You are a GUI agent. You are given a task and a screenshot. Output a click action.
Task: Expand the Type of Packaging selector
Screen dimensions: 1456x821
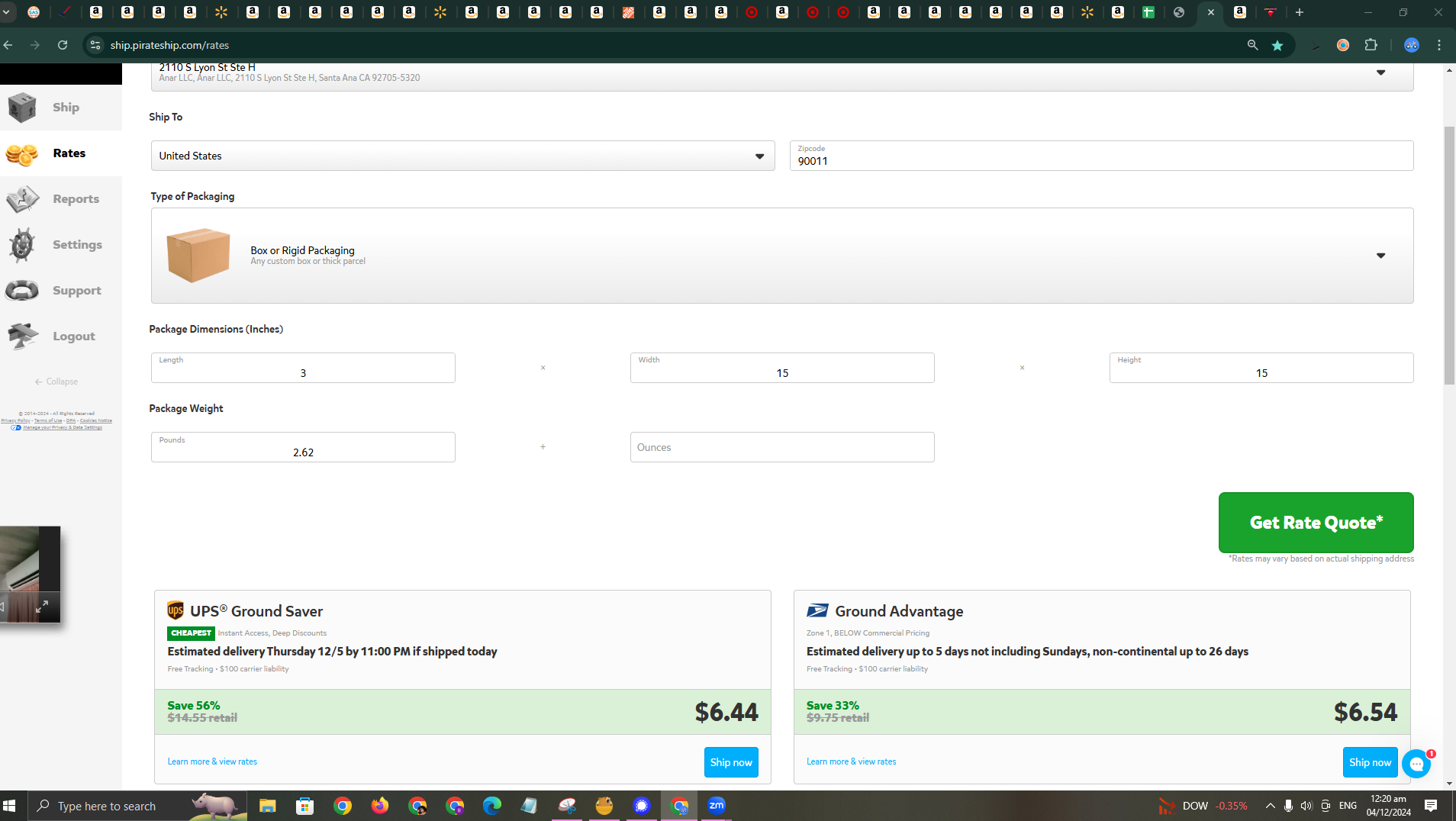click(x=782, y=256)
